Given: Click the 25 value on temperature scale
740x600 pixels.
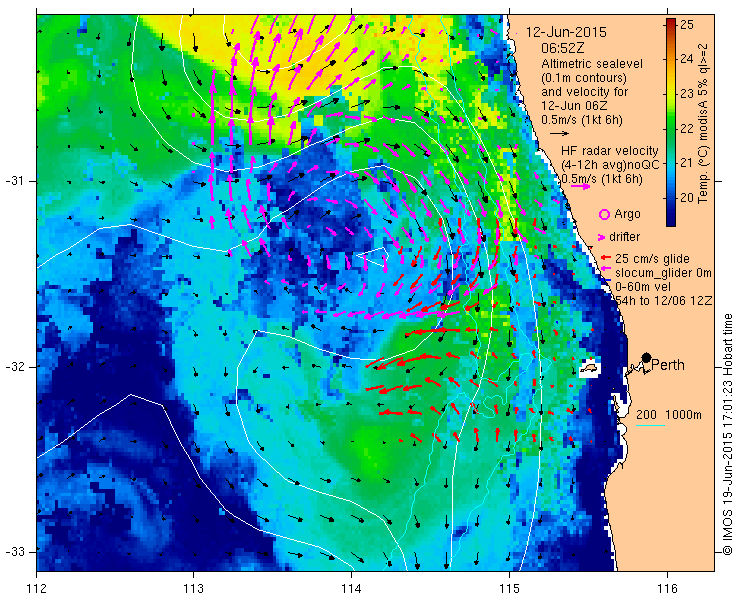Looking at the screenshot, I should pos(687,25).
